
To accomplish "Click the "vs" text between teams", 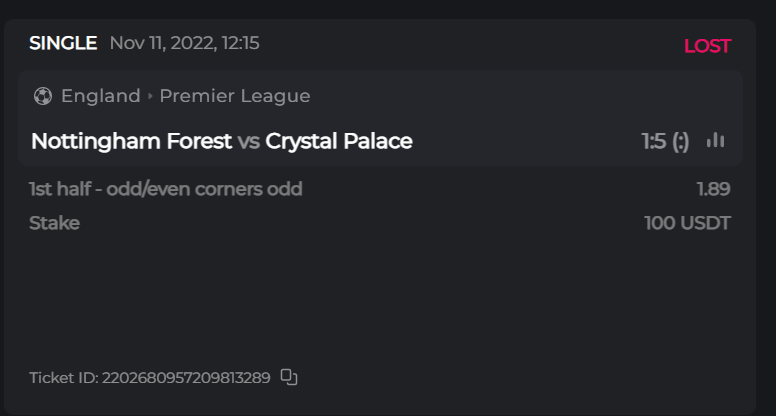I will pyautogui.click(x=249, y=141).
